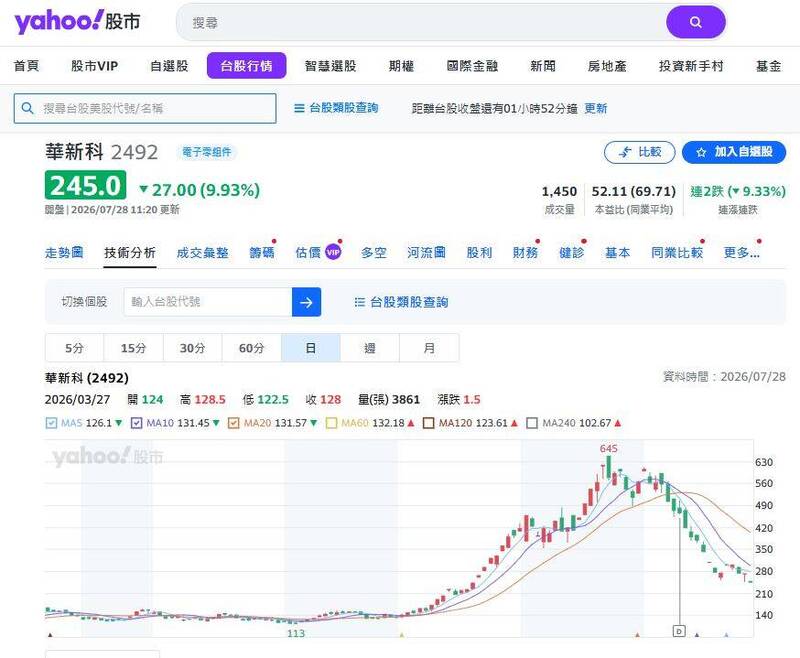This screenshot has width=800, height=658.
Task: Open 智慧選股 in main navigation
Action: tap(331, 66)
